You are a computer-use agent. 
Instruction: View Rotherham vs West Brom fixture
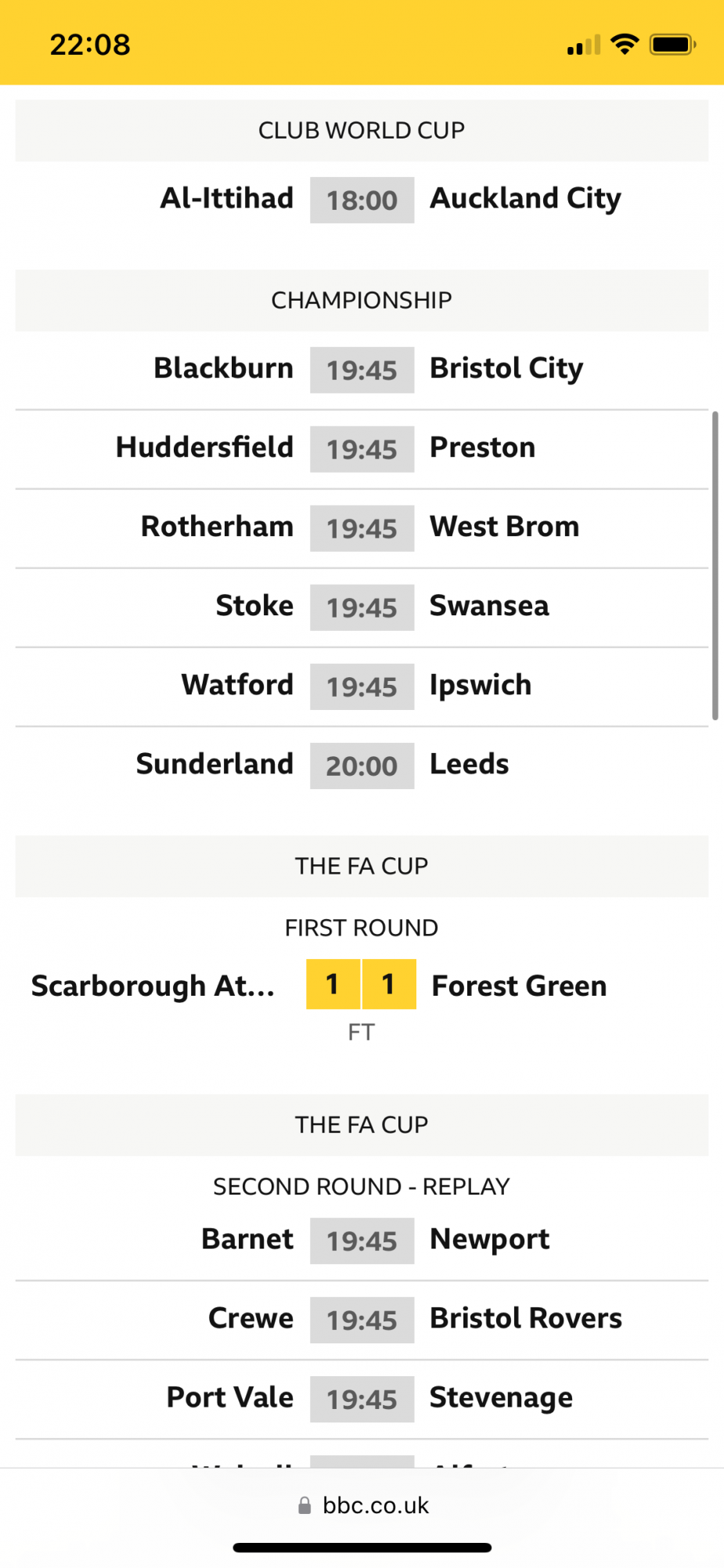click(x=362, y=528)
